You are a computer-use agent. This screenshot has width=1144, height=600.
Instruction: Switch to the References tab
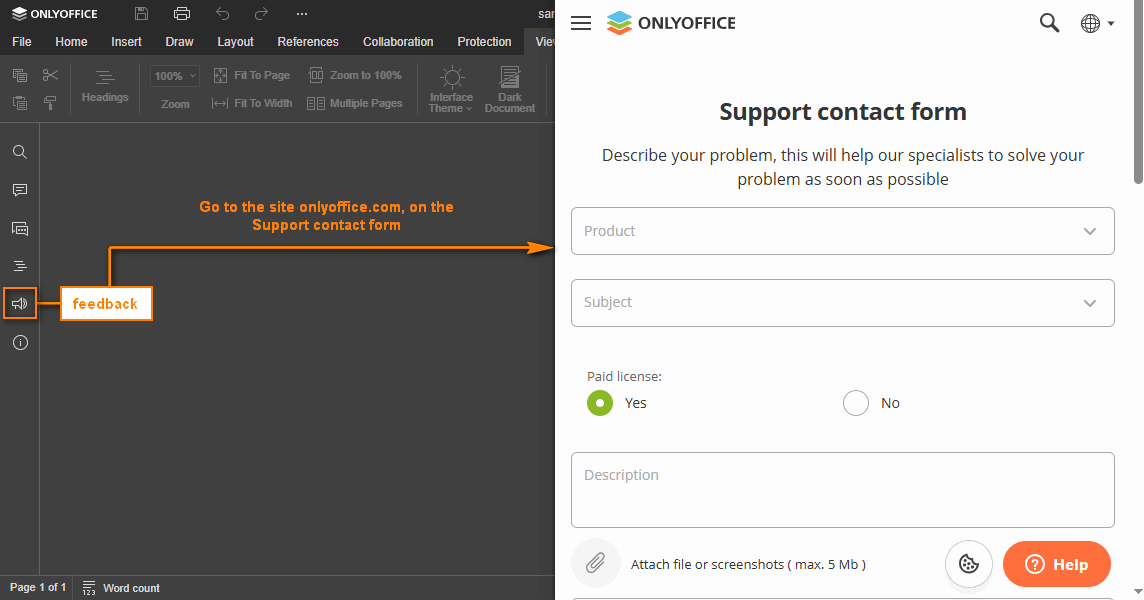point(308,42)
